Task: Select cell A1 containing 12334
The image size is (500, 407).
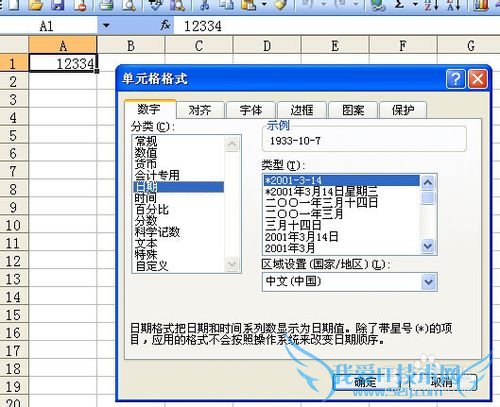Action: (63, 63)
